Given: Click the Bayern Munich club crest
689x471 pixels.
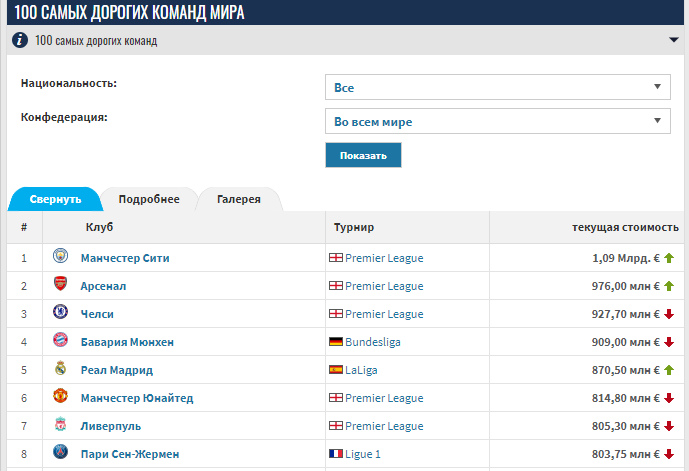Looking at the screenshot, I should tap(60, 340).
